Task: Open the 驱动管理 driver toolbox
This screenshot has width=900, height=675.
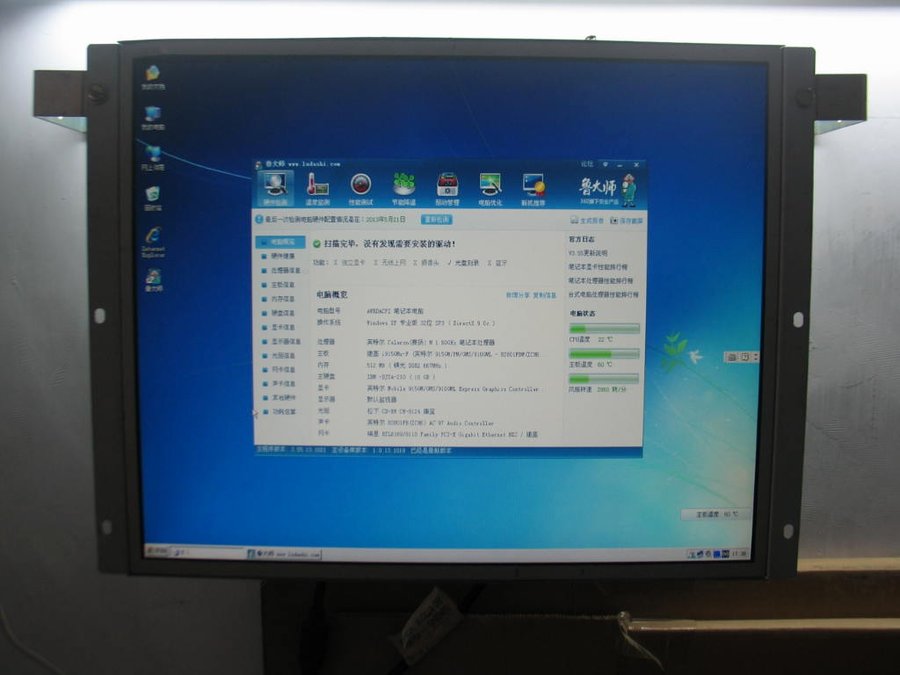Action: click(447, 189)
